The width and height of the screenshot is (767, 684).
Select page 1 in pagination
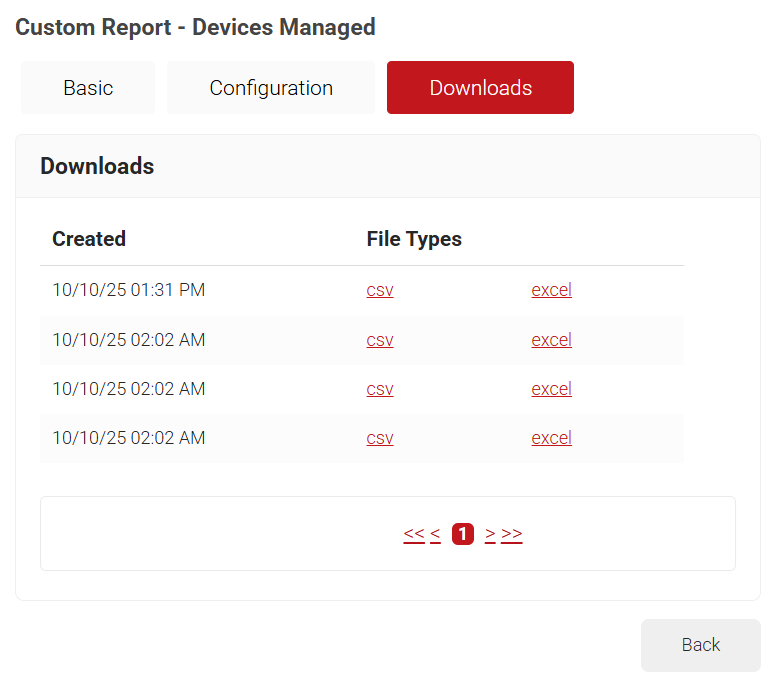pos(462,534)
